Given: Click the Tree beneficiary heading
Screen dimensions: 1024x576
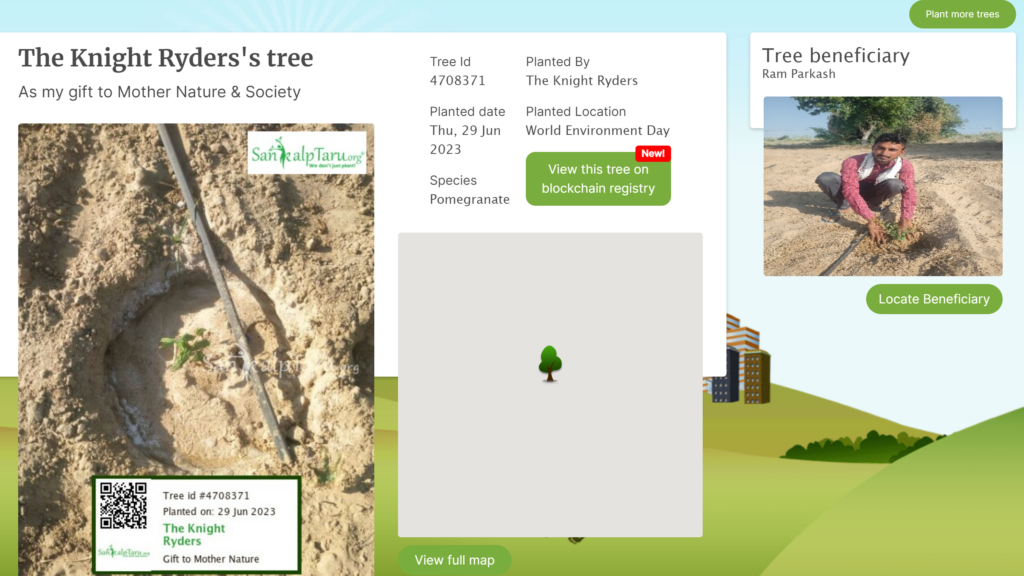Looking at the screenshot, I should coord(836,56).
